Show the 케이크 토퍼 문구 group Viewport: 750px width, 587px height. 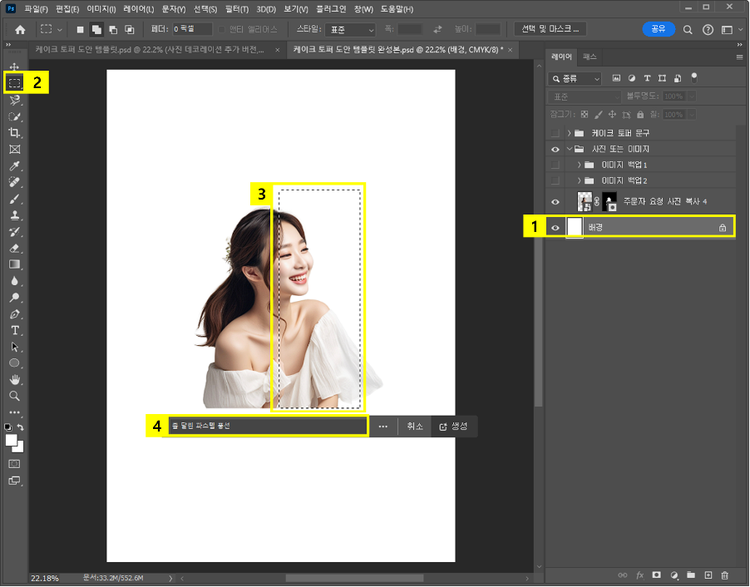pos(556,133)
